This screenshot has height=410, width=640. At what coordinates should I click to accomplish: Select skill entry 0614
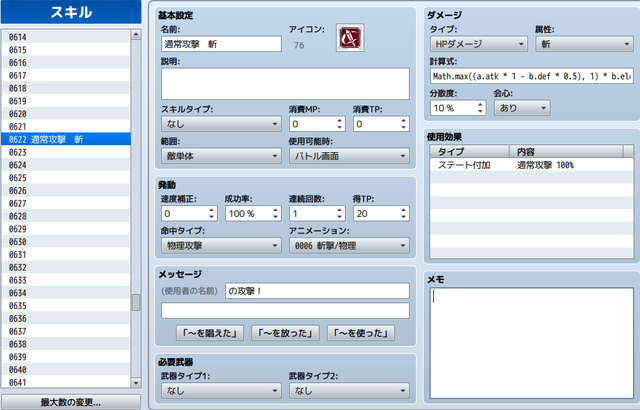click(x=66, y=37)
